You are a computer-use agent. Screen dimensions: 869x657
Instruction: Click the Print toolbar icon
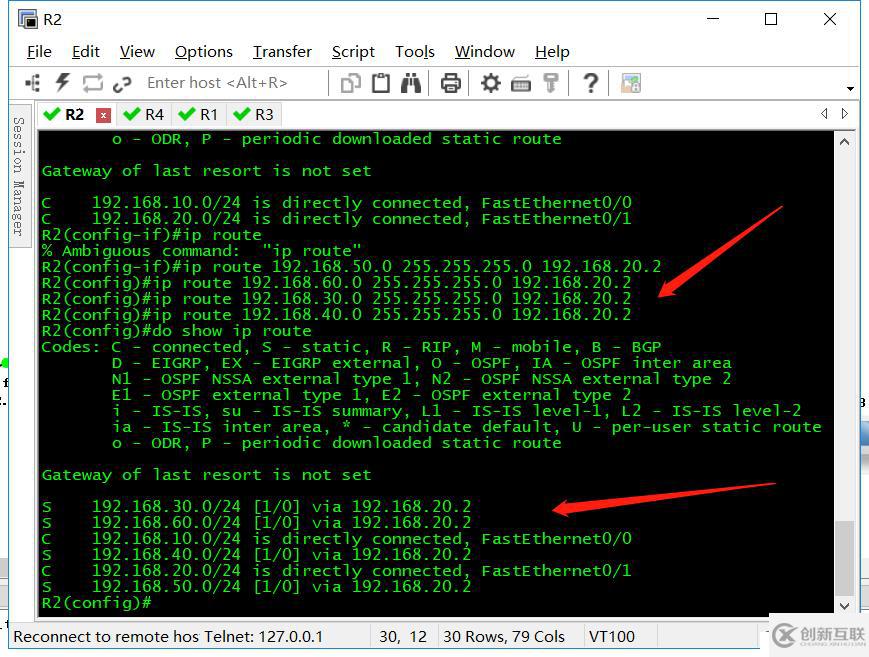pos(450,83)
